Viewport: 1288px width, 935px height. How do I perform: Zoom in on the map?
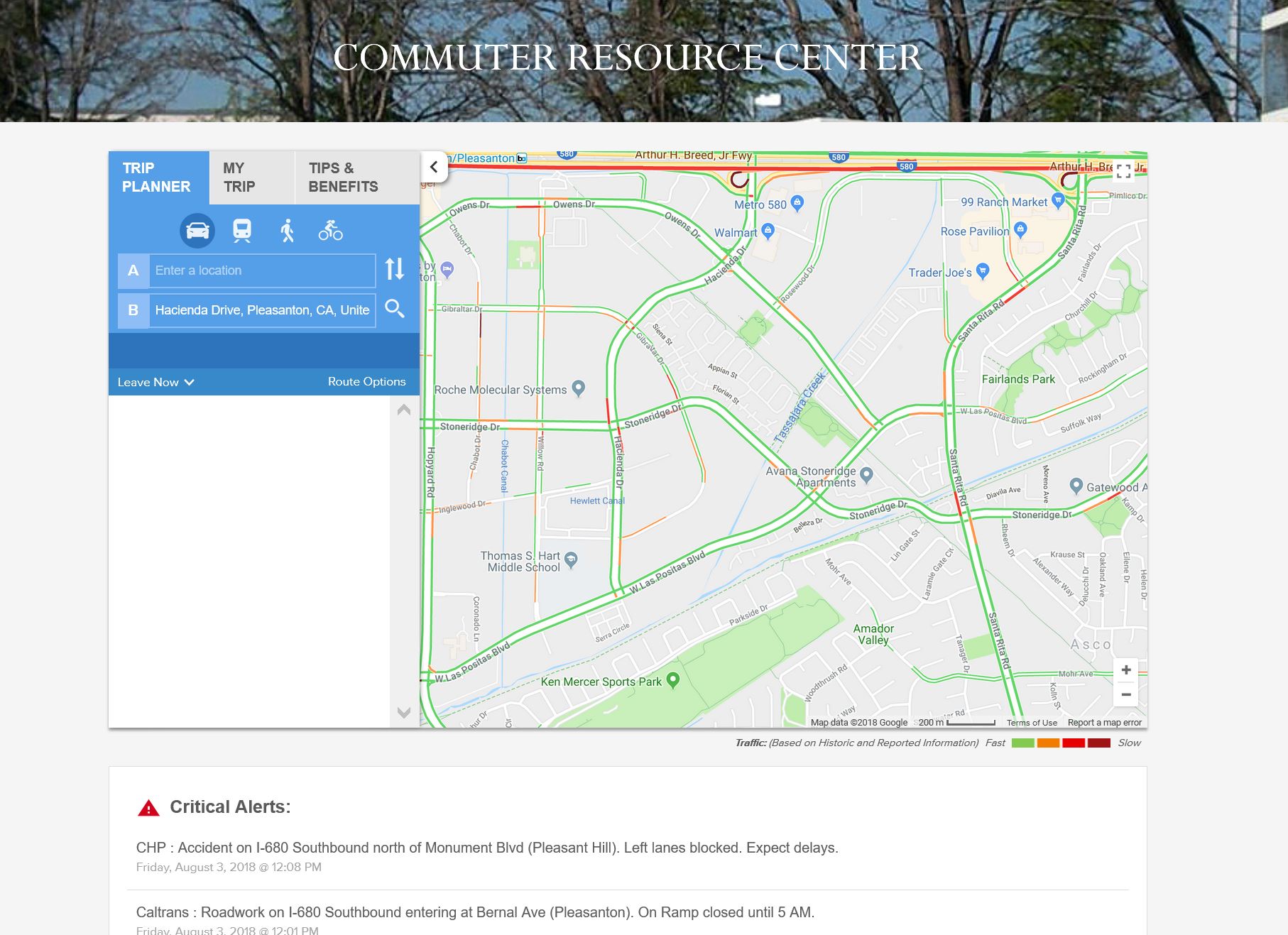1126,669
